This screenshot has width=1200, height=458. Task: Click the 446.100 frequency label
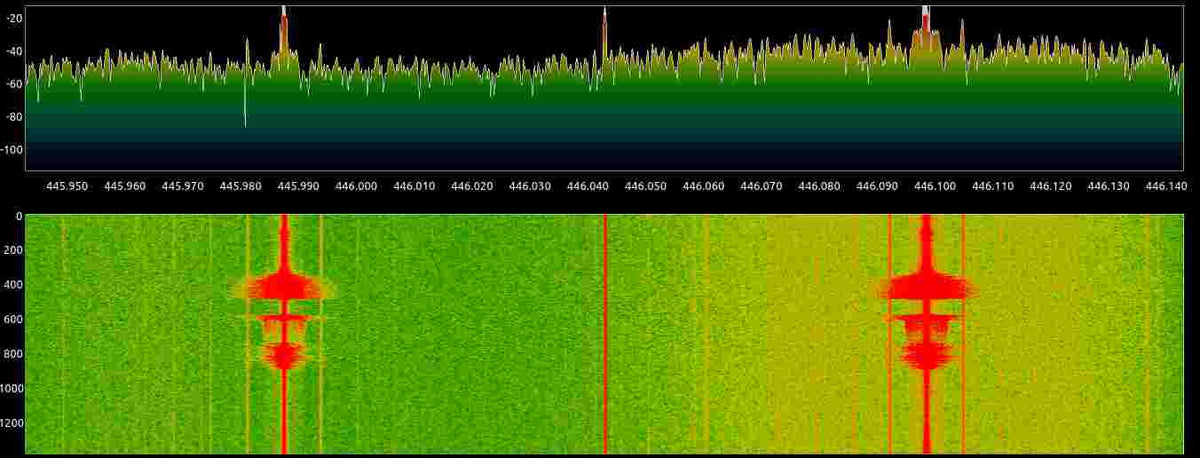point(937,186)
